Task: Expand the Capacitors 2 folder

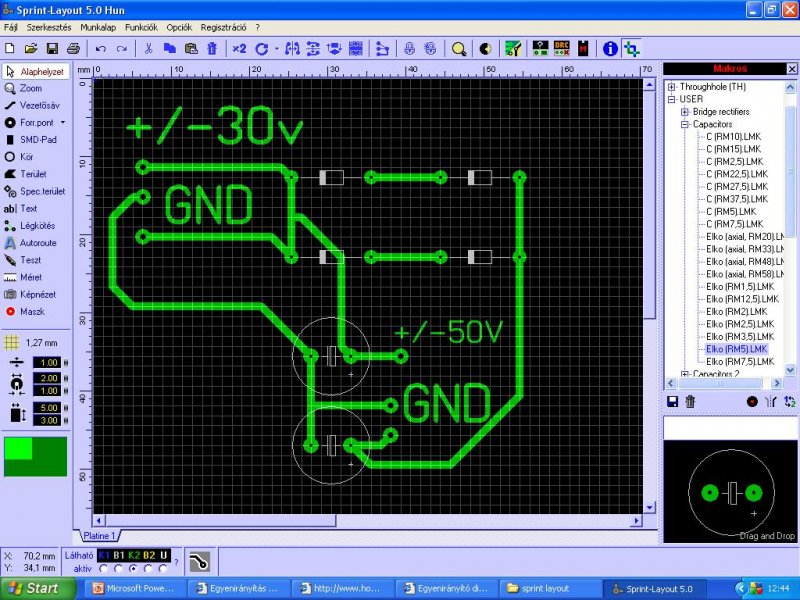Action: point(685,374)
